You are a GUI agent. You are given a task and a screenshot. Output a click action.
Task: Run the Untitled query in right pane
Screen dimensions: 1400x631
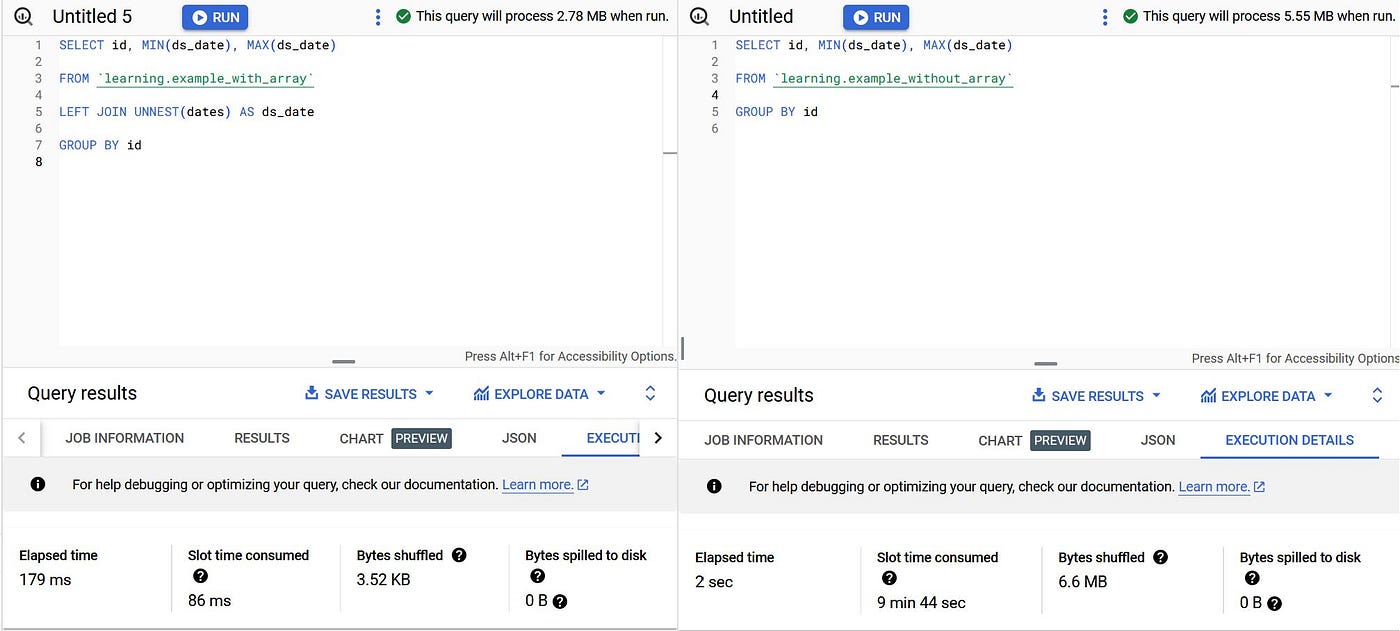pos(876,17)
